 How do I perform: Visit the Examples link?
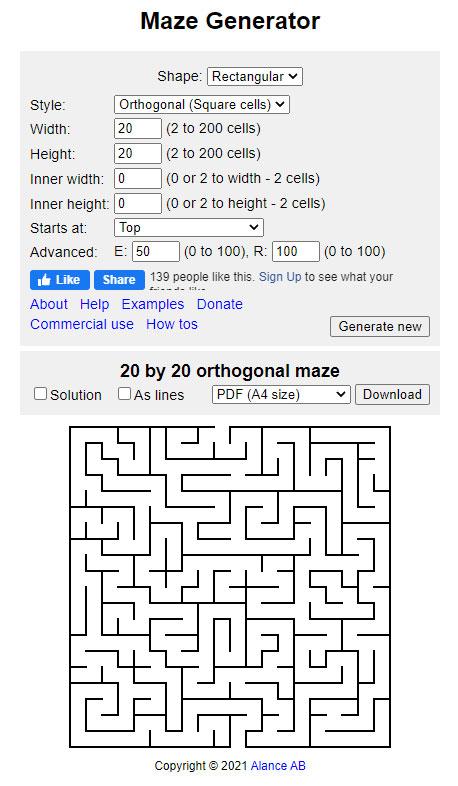tap(153, 304)
